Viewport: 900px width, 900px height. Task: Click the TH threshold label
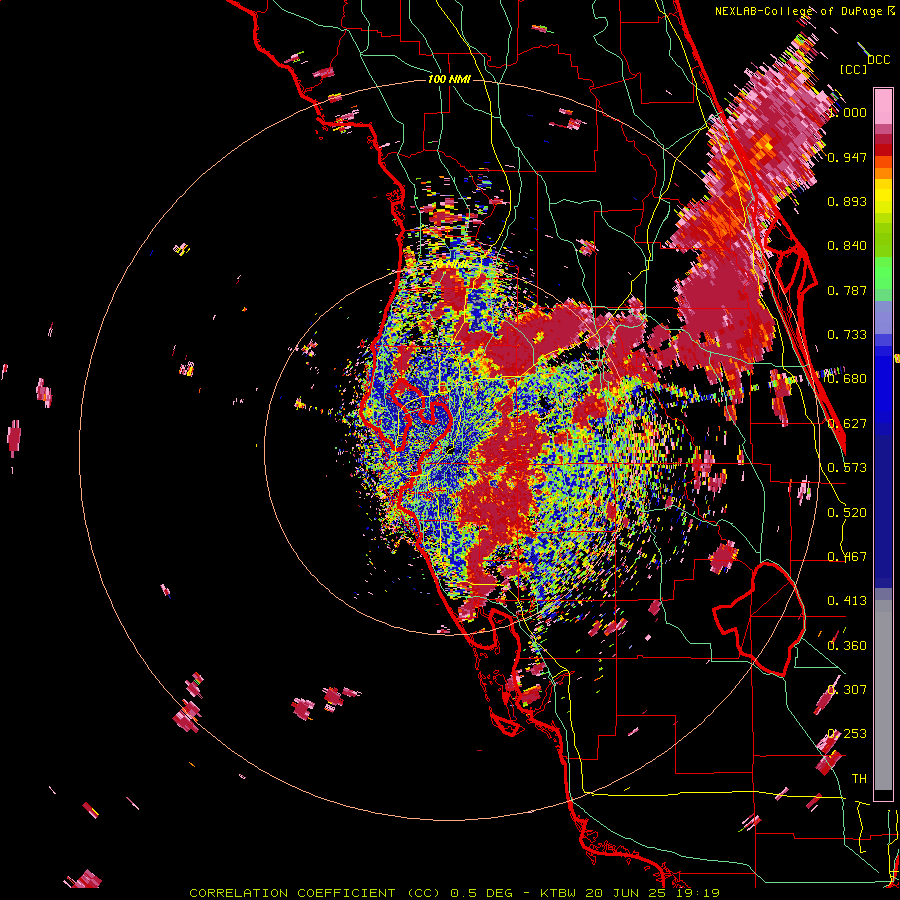[x=859, y=779]
